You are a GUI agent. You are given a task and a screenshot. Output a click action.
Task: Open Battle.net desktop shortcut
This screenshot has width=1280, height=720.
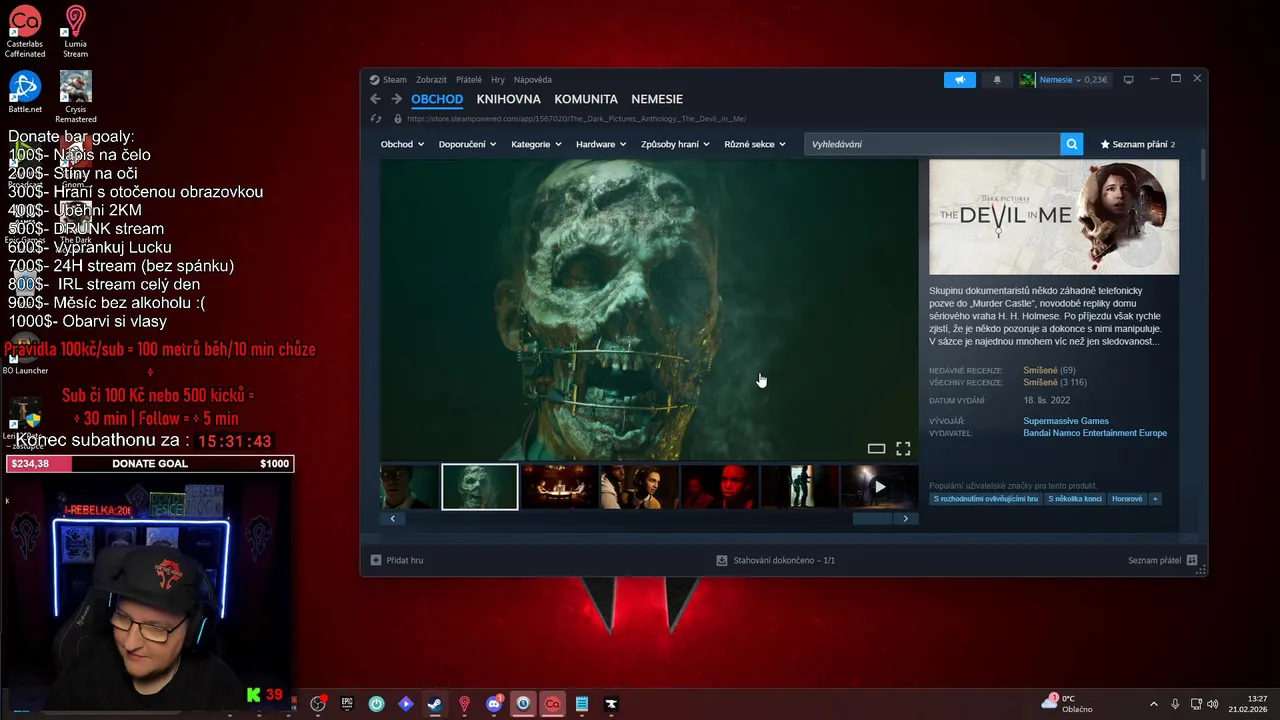pyautogui.click(x=25, y=92)
